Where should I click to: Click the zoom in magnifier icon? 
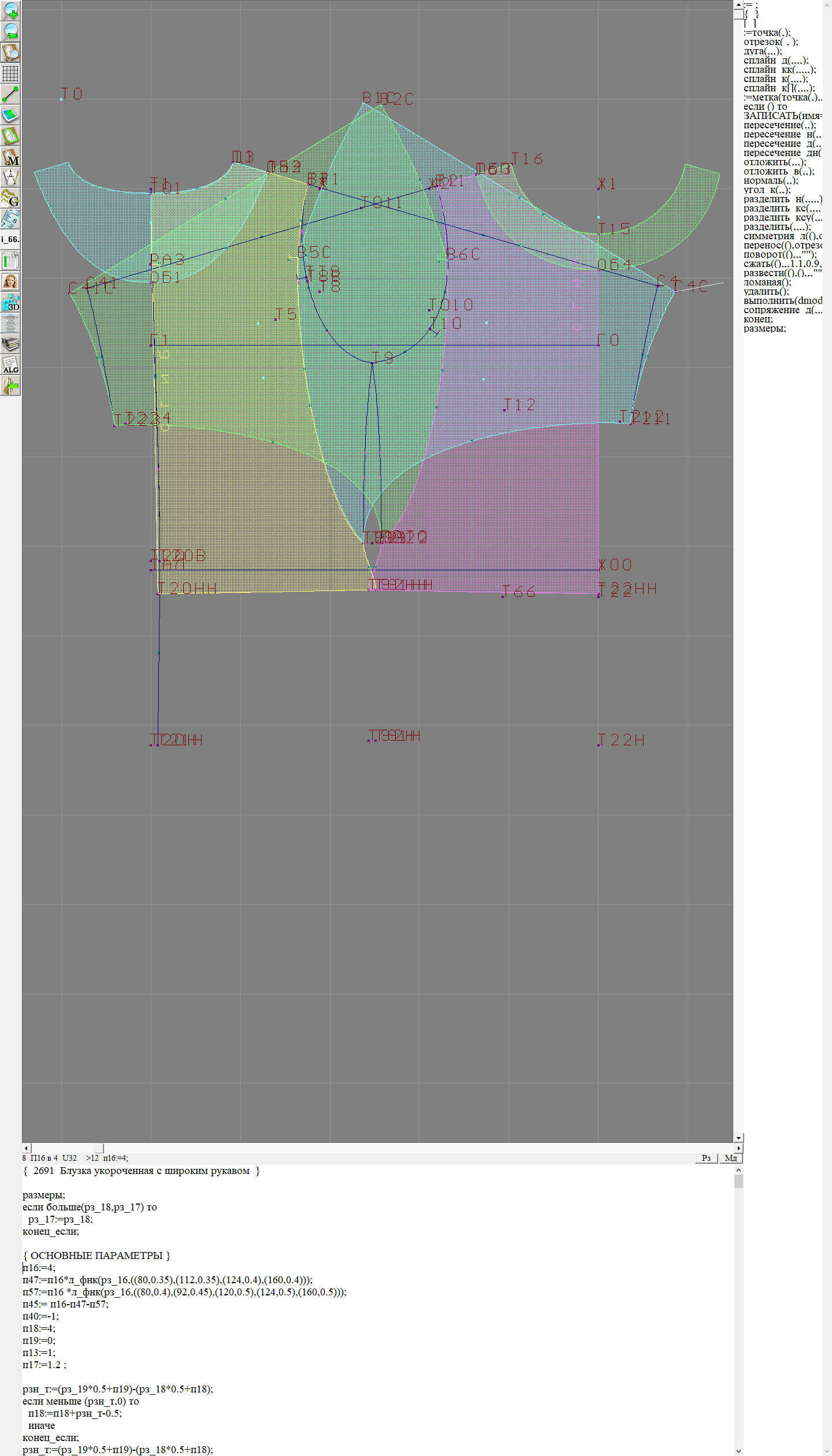pyautogui.click(x=10, y=10)
